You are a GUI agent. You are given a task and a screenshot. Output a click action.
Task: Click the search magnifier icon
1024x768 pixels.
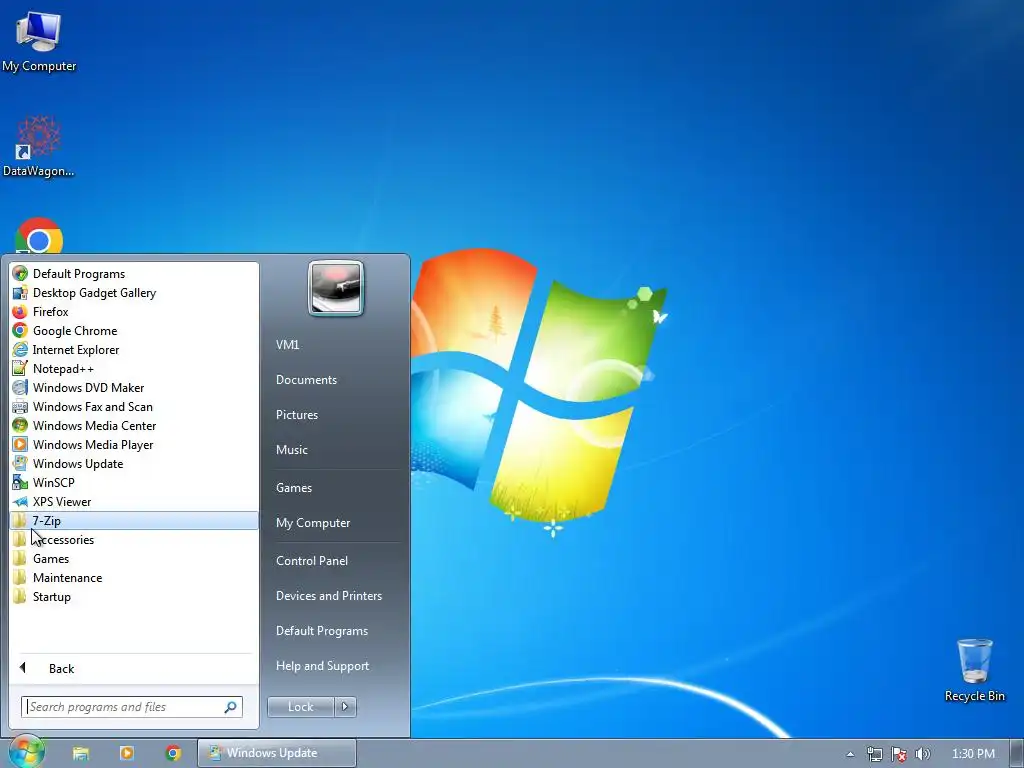pyautogui.click(x=231, y=707)
